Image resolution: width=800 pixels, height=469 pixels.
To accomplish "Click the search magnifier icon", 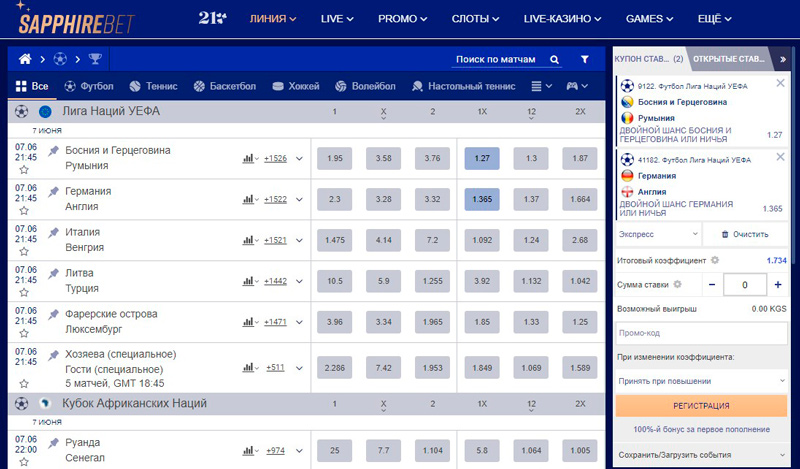I will point(554,59).
